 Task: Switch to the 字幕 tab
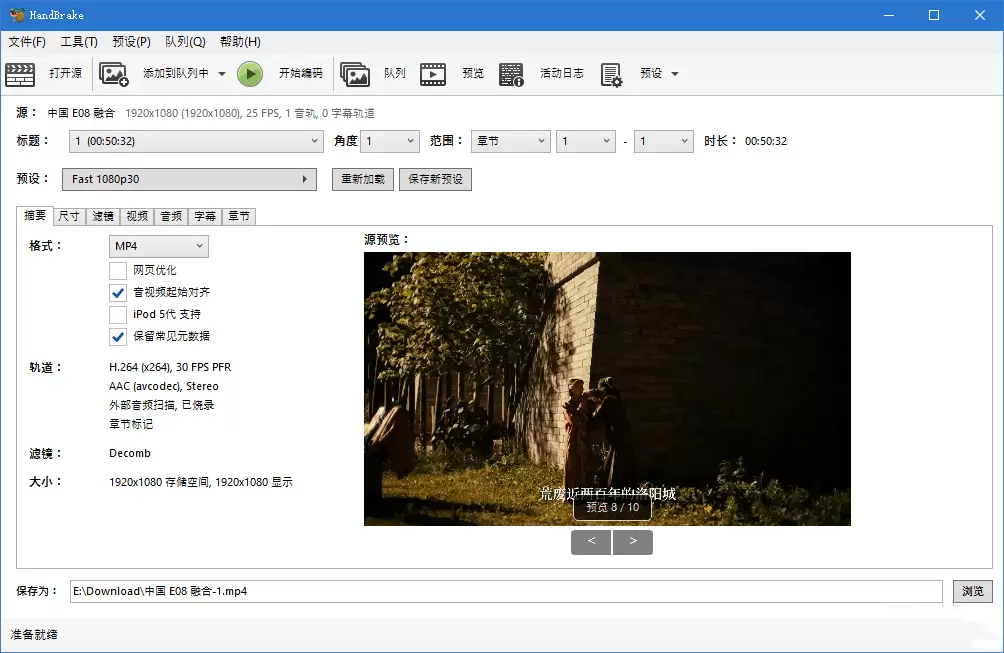coord(205,216)
